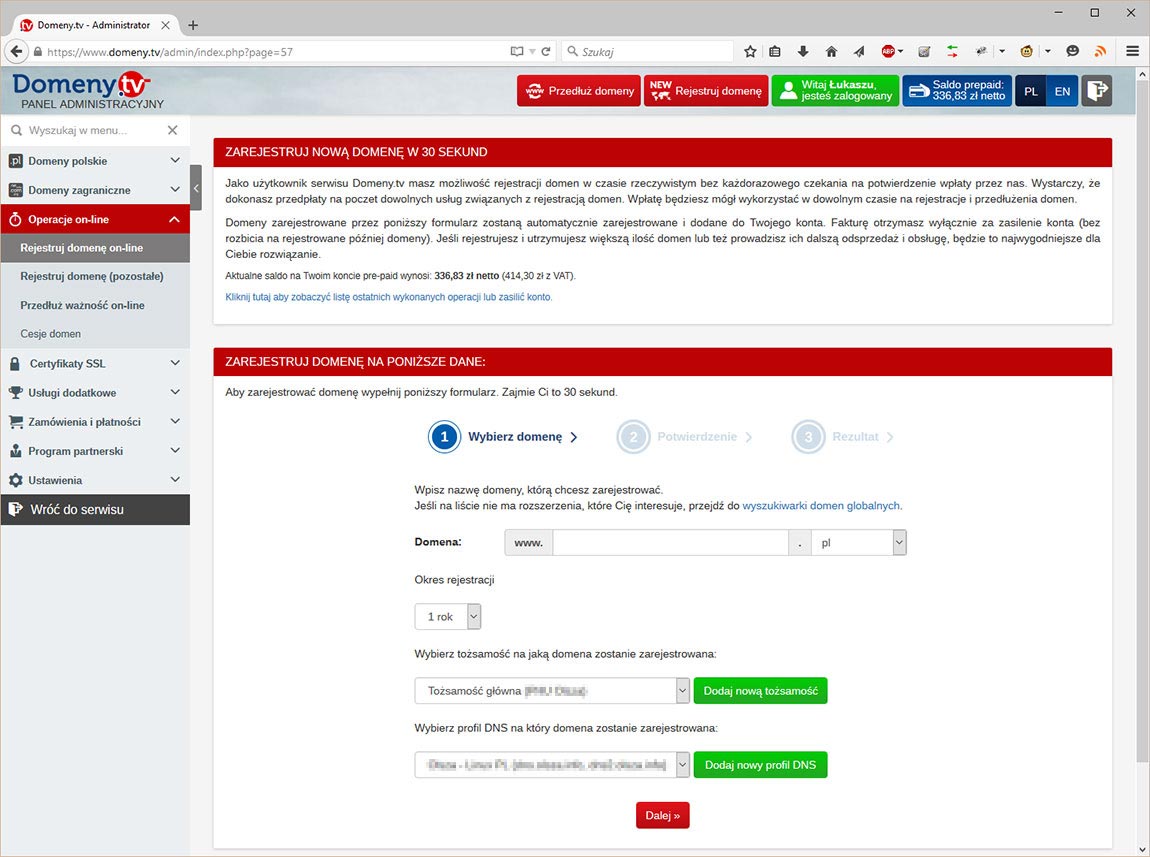The height and width of the screenshot is (857, 1150).
Task: Open 'Cesje domen' sidebar item
Action: point(51,334)
